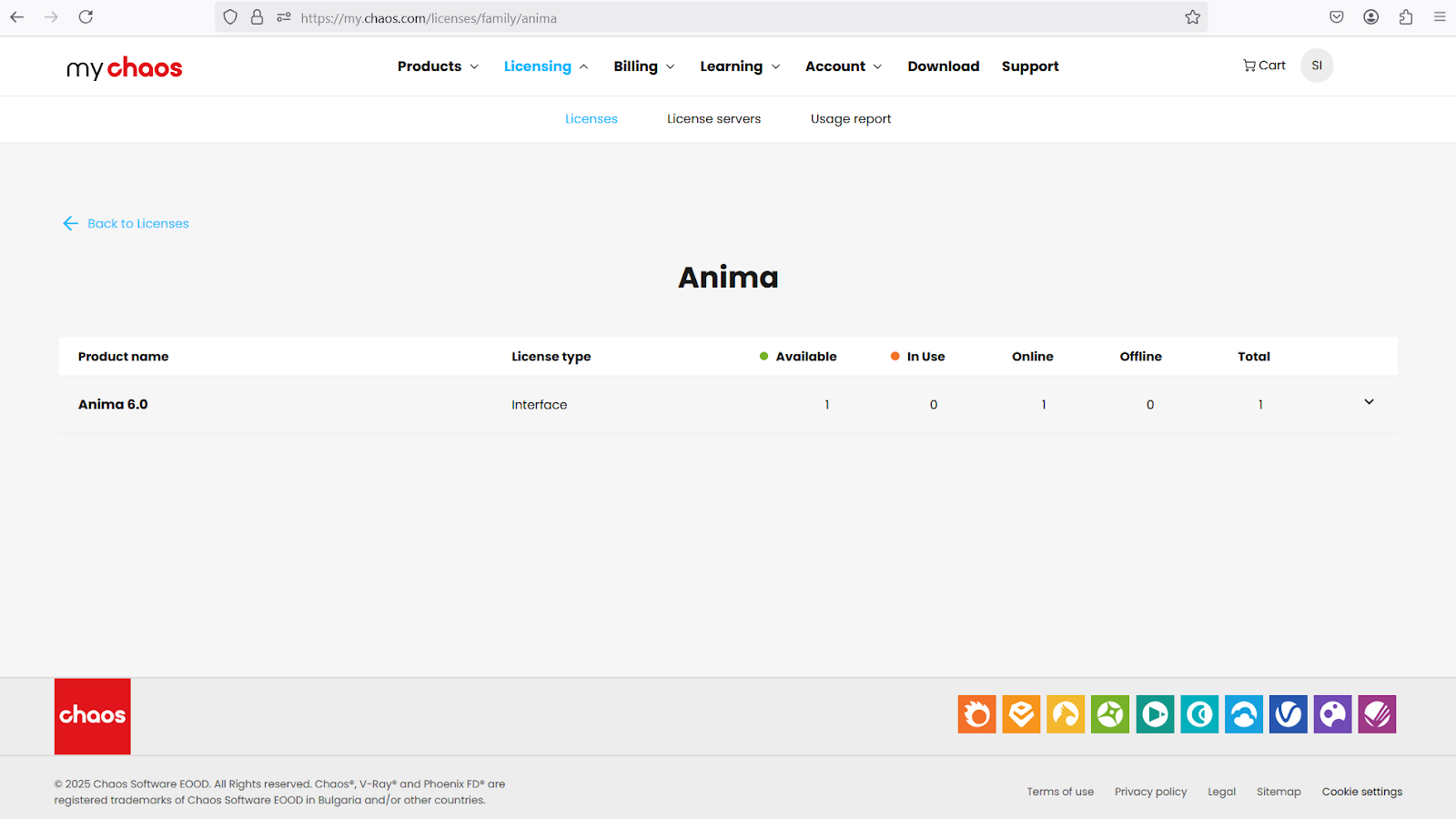
Task: Open the purple Cosmos planet icon
Action: click(x=1332, y=714)
